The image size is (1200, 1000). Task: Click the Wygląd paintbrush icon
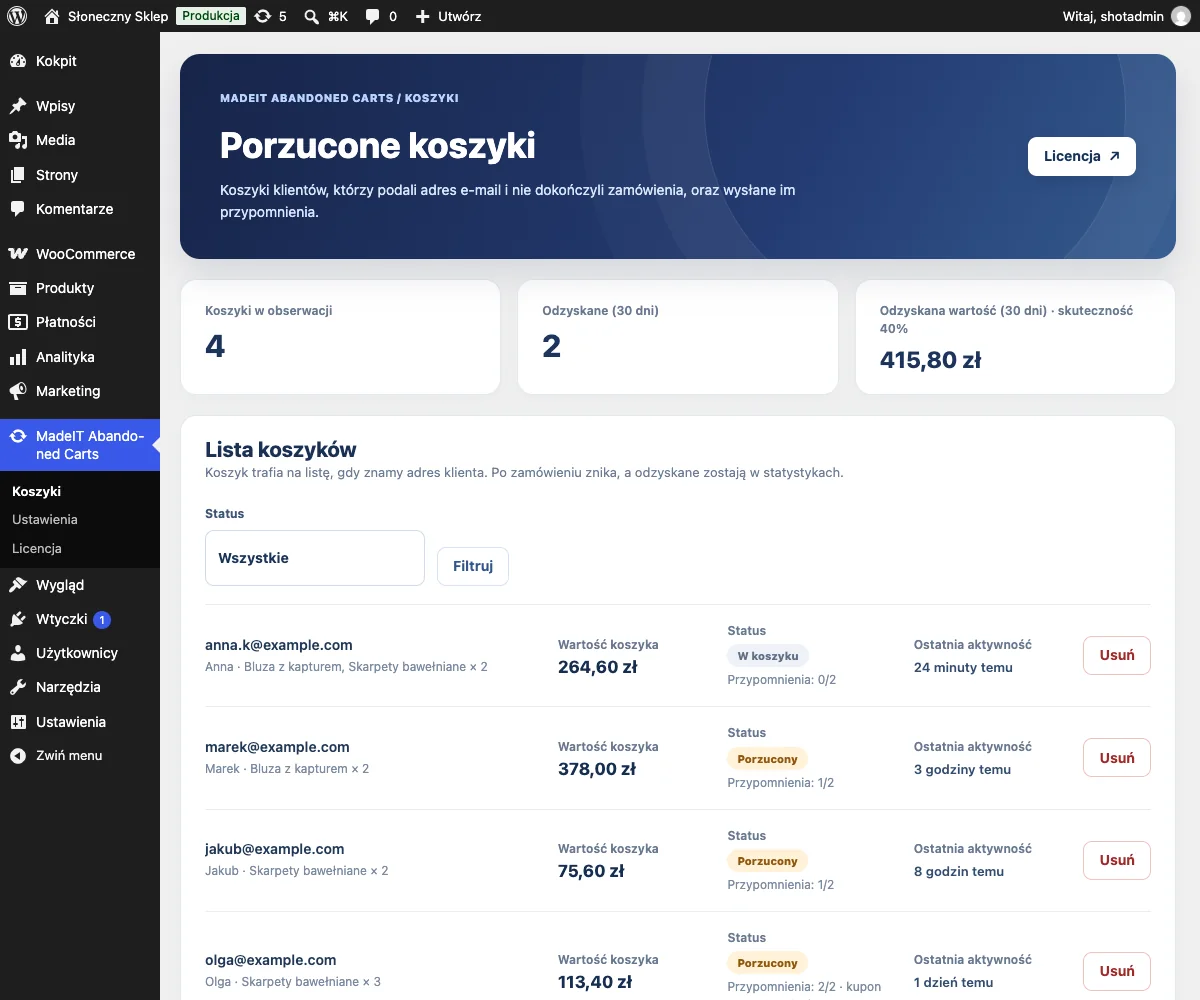coord(17,585)
